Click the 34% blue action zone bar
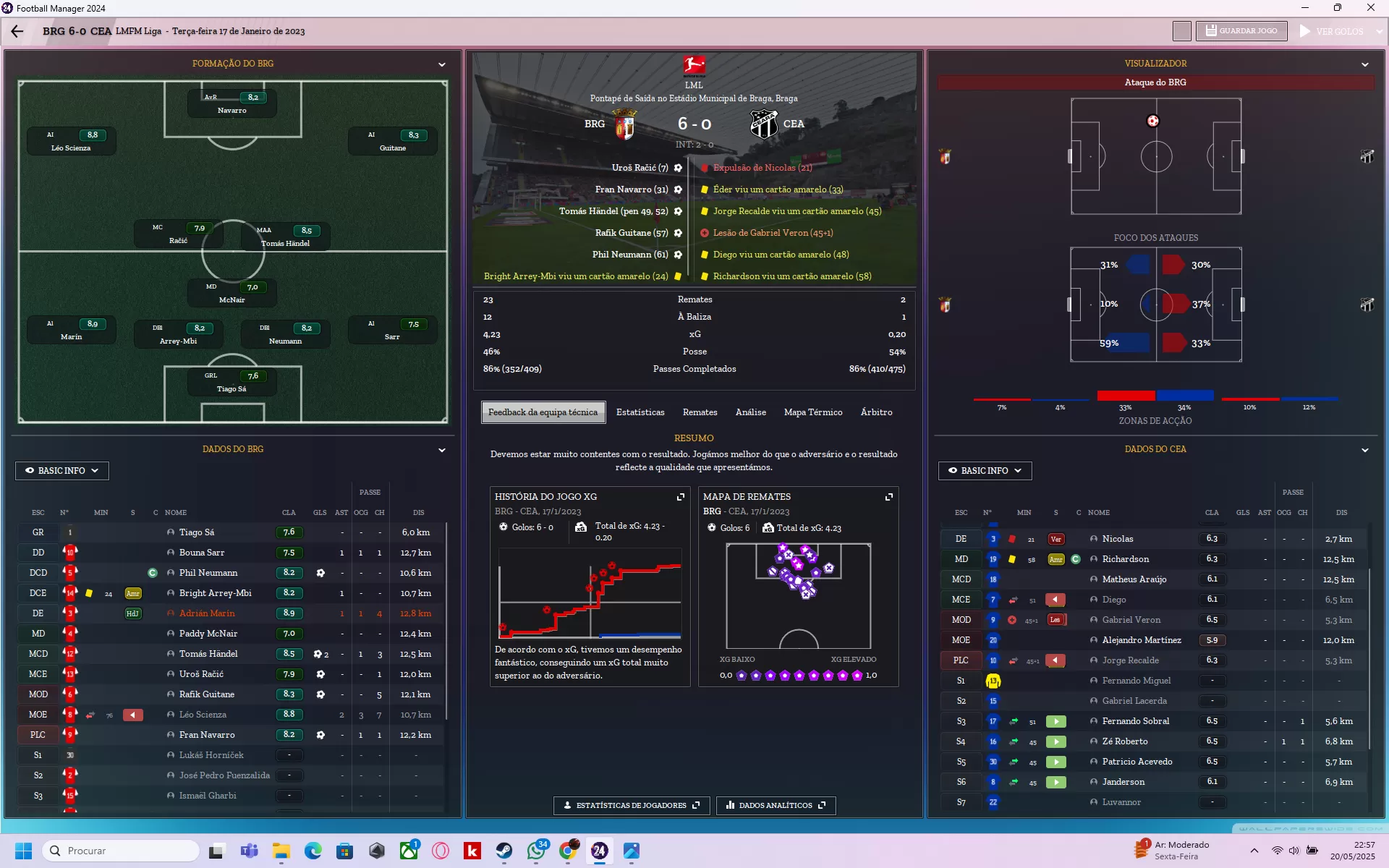The width and height of the screenshot is (1389, 868). coord(1184,396)
